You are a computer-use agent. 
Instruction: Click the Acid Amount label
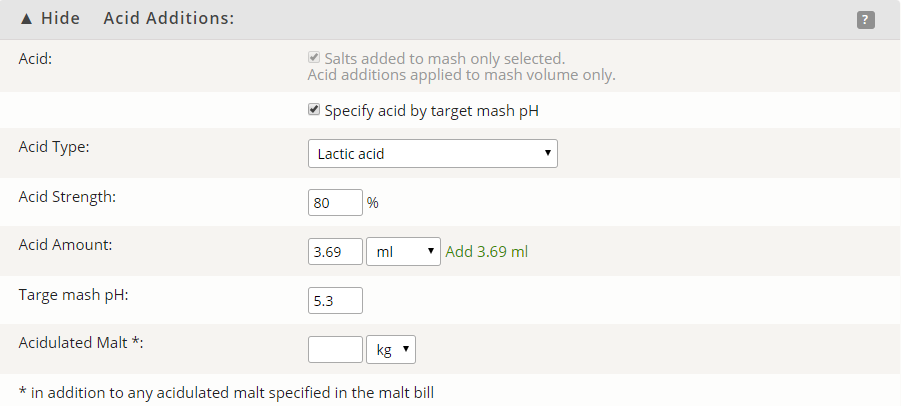pyautogui.click(x=66, y=245)
